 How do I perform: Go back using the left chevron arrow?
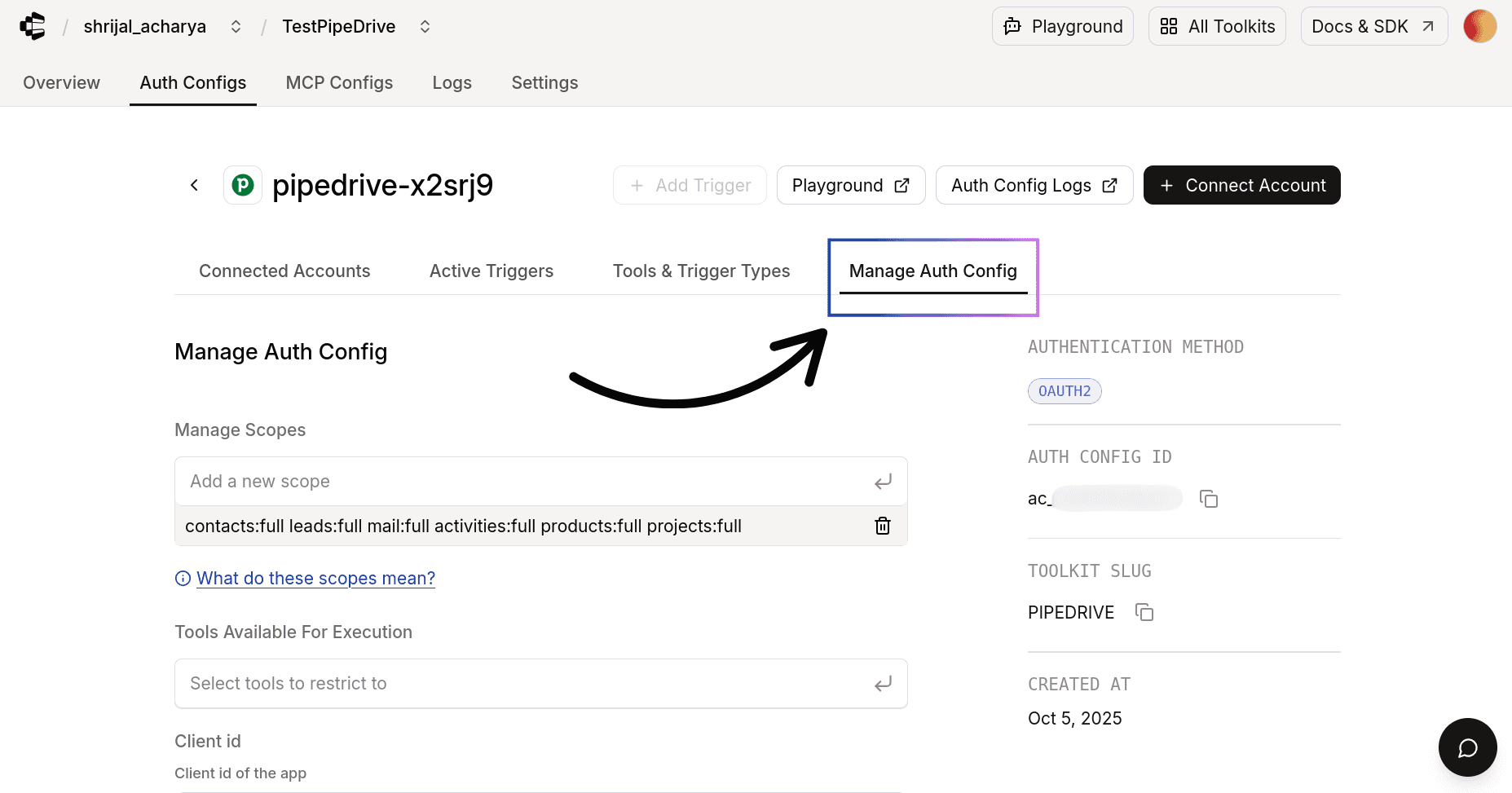click(194, 185)
